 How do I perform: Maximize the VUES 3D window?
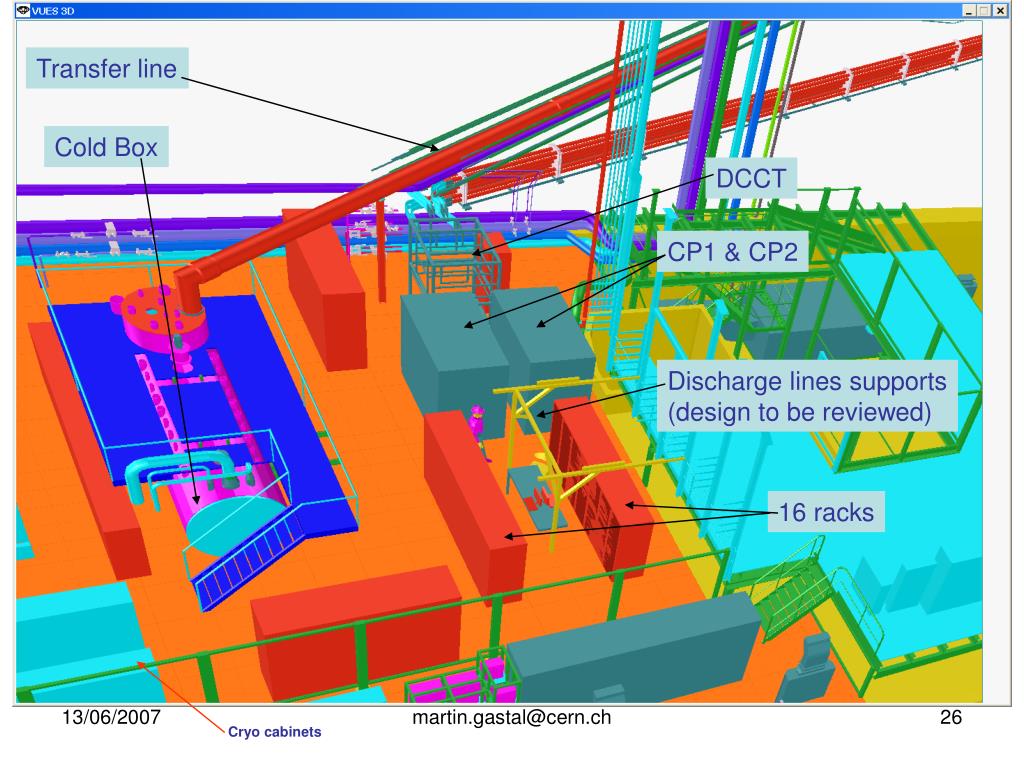point(984,10)
